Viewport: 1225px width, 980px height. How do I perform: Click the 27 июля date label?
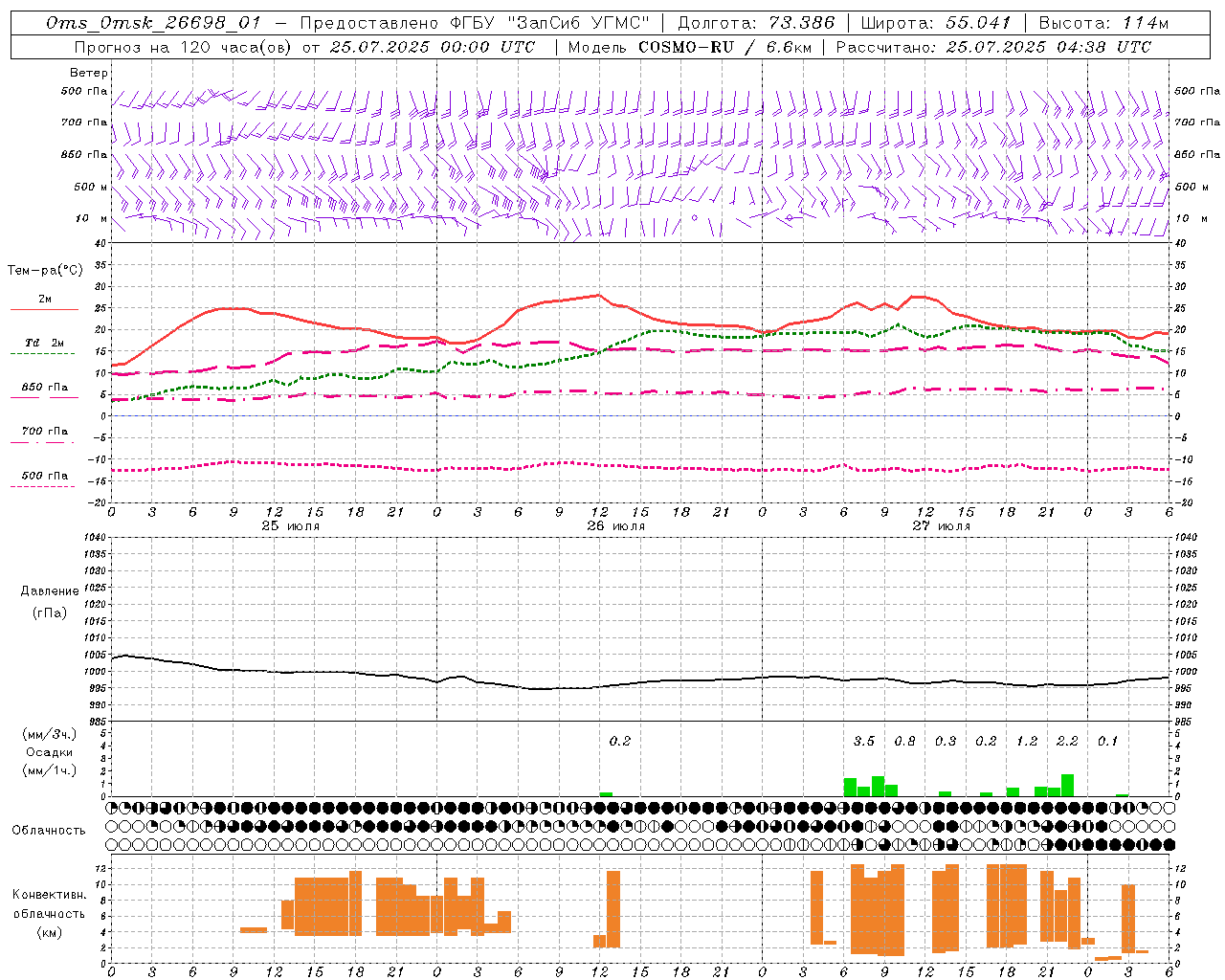coord(942,526)
